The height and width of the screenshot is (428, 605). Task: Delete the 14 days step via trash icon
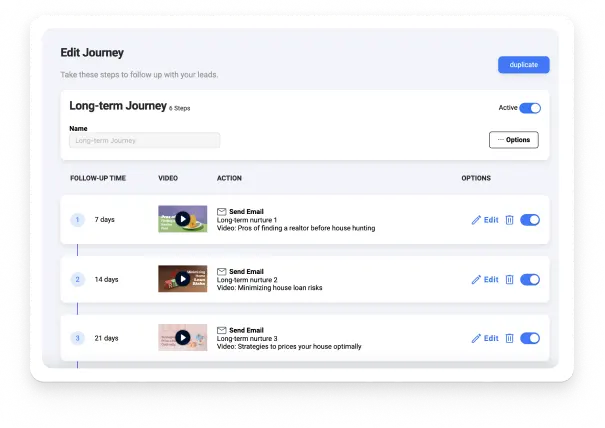[509, 280]
